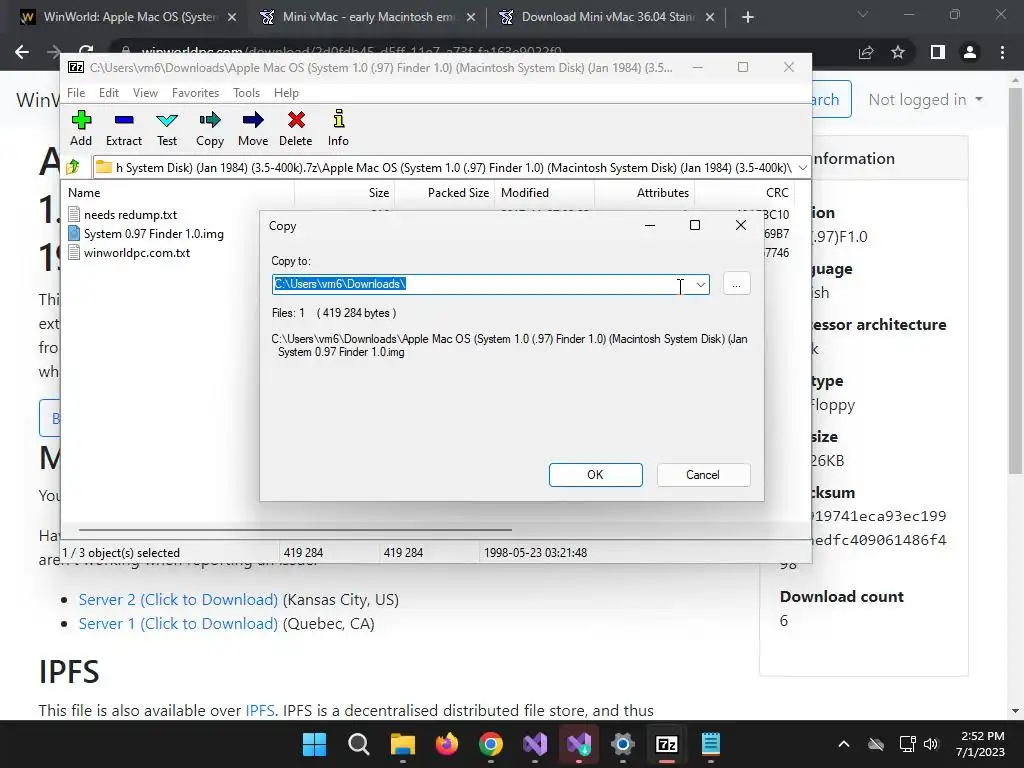Open a new Chrome tab
The height and width of the screenshot is (768, 1024).
tap(748, 17)
